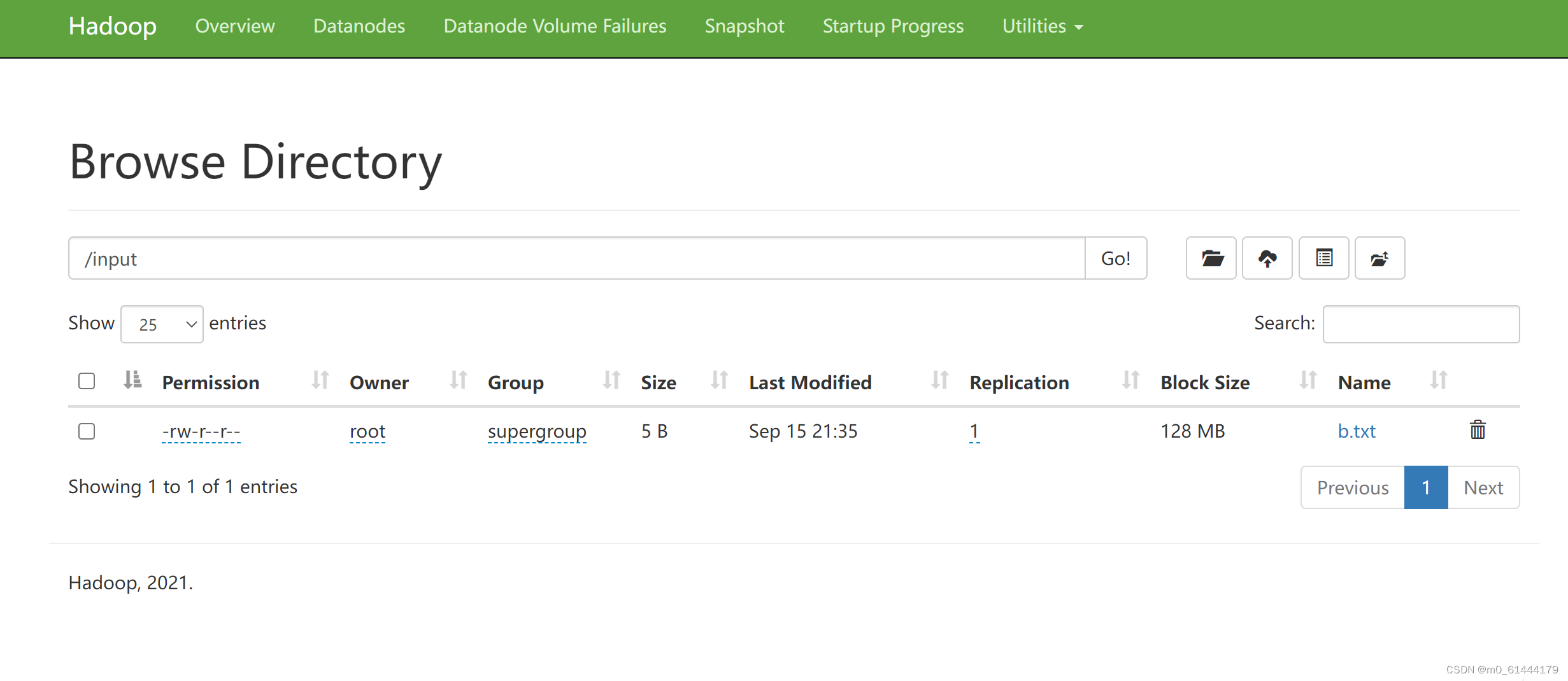Sort by Name column arrows

tap(1439, 380)
